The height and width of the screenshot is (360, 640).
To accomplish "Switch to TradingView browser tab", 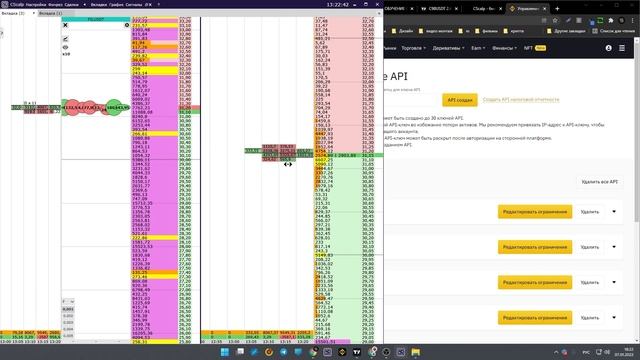I will coord(440,9).
